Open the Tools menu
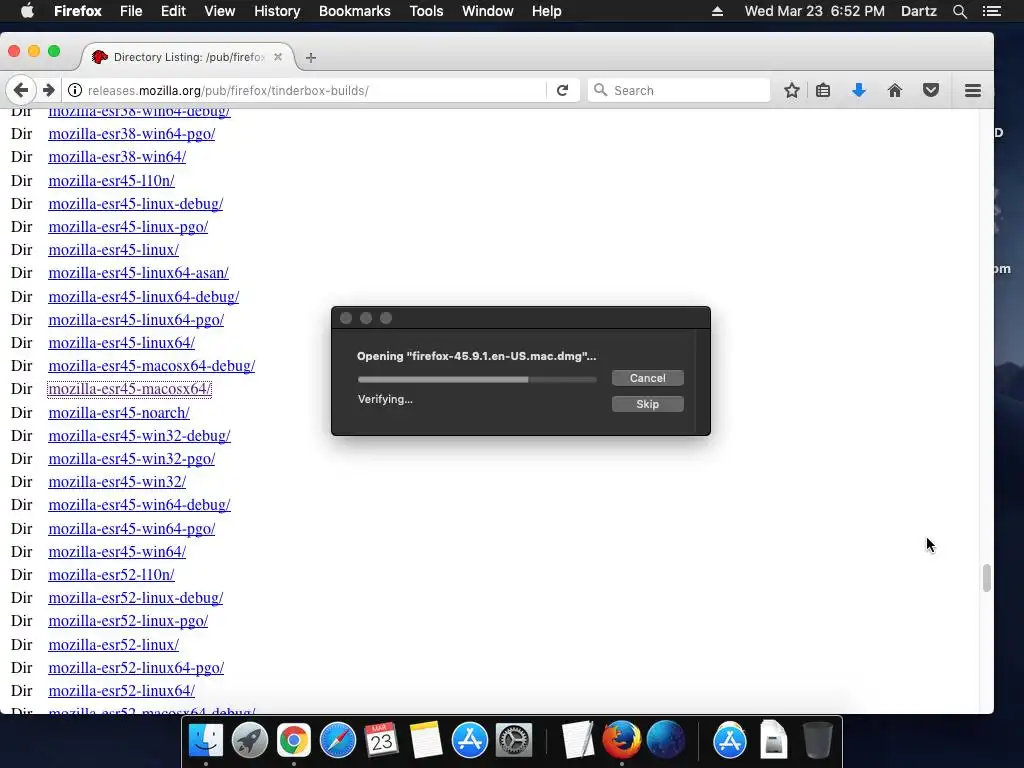Viewport: 1024px width, 768px height. pyautogui.click(x=426, y=11)
